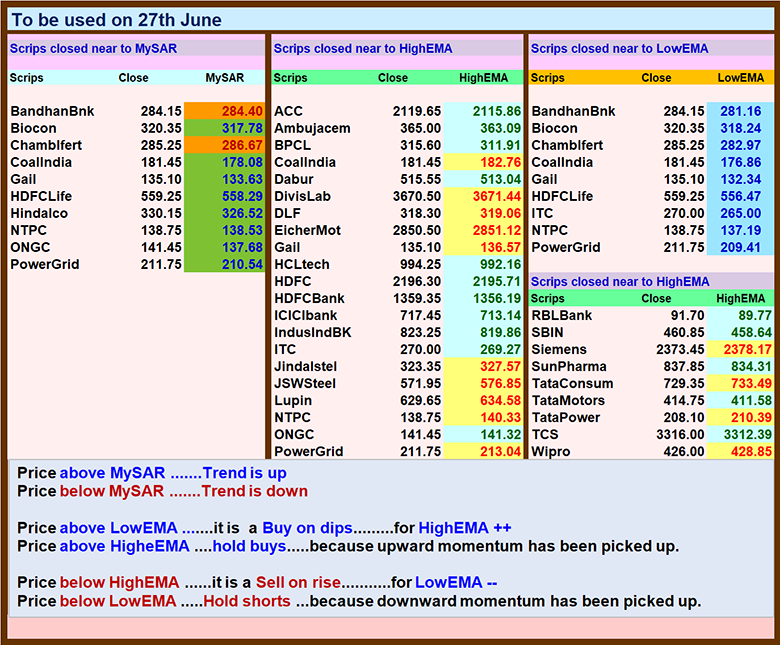Select ONGC MySAR value 137.68
This screenshot has height=645, width=780.
coord(242,247)
